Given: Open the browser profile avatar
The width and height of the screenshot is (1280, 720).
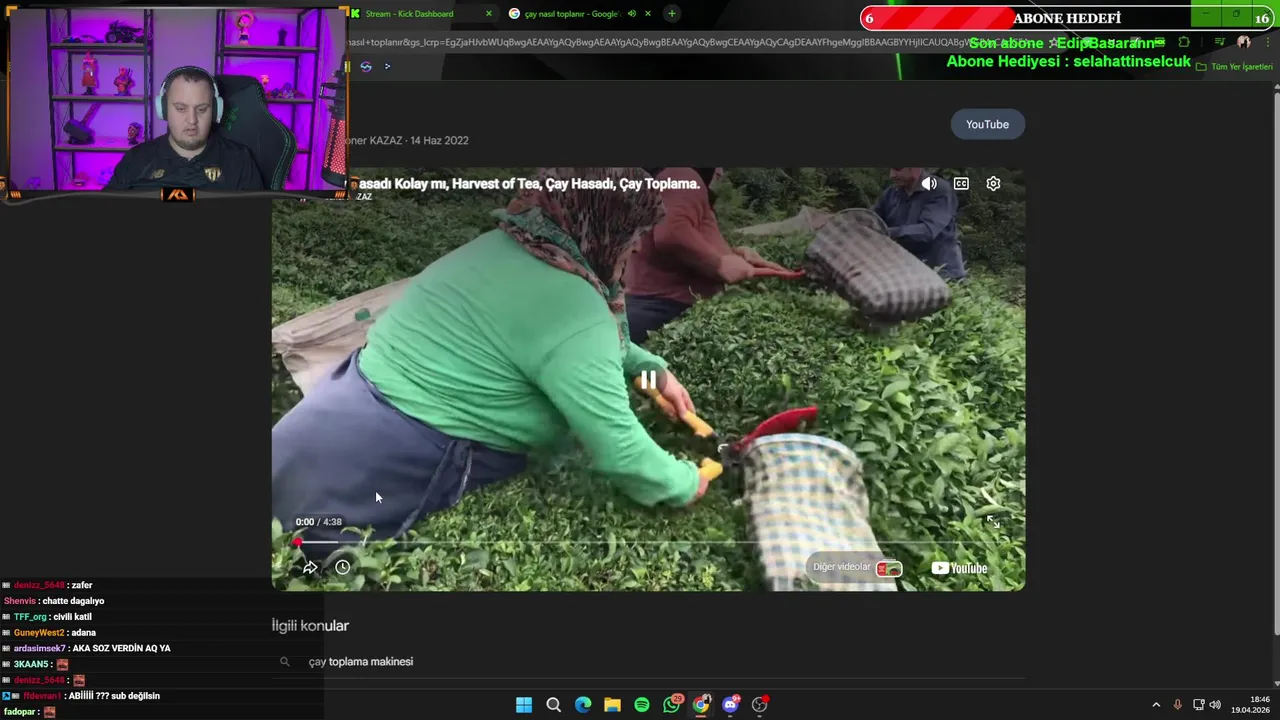Looking at the screenshot, I should 1243,42.
